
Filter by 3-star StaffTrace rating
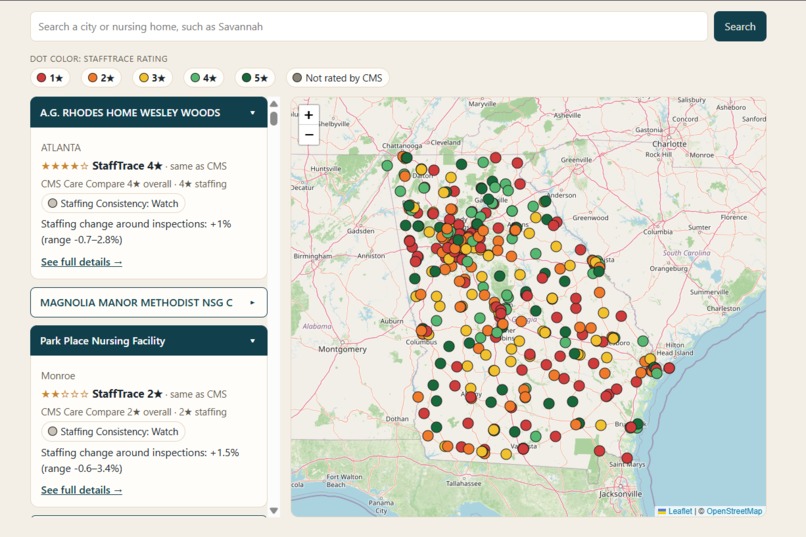coord(152,78)
